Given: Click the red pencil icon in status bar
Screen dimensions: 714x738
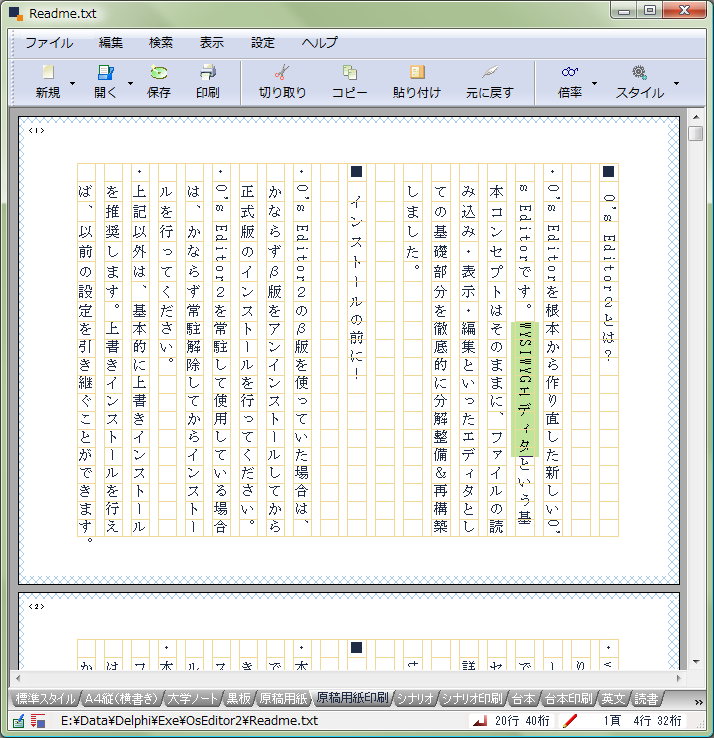Looking at the screenshot, I should click(x=570, y=721).
